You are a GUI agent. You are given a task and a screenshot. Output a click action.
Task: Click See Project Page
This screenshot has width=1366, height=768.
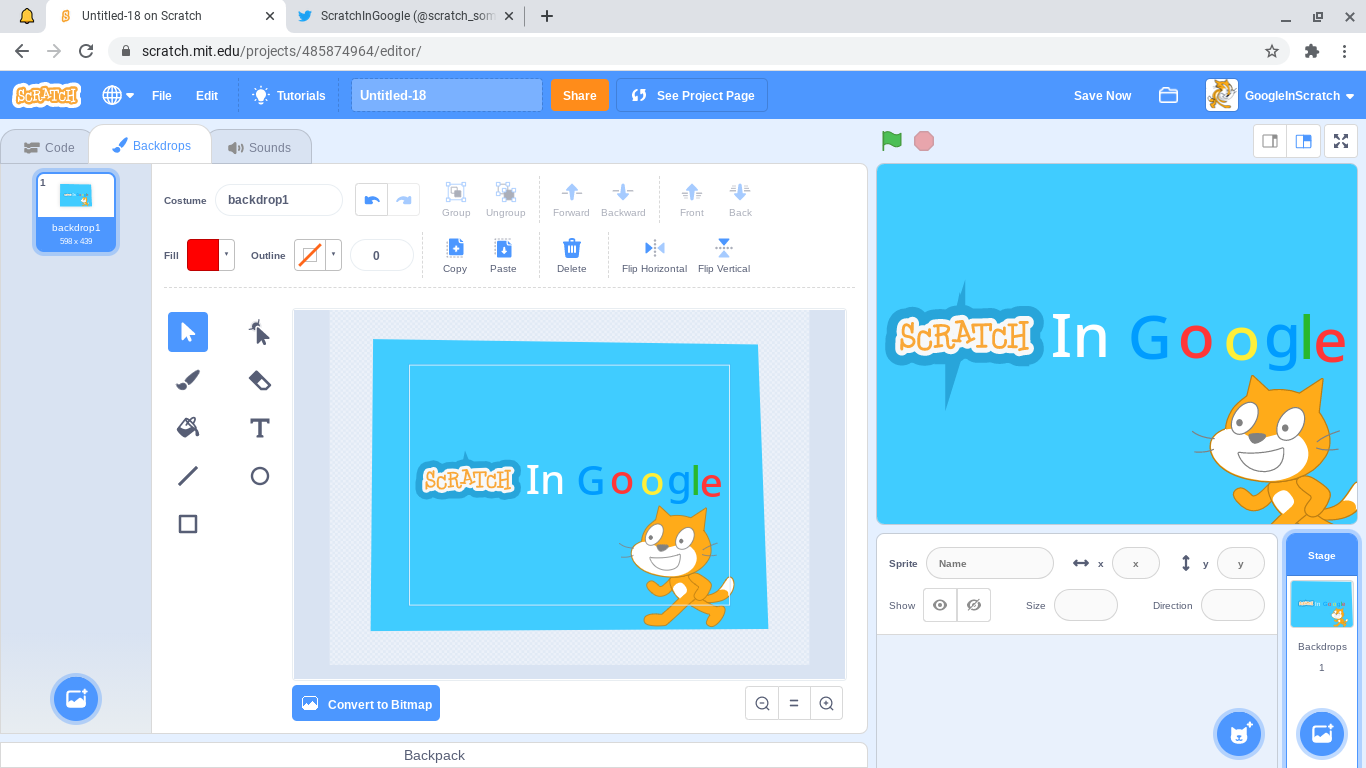(x=692, y=95)
